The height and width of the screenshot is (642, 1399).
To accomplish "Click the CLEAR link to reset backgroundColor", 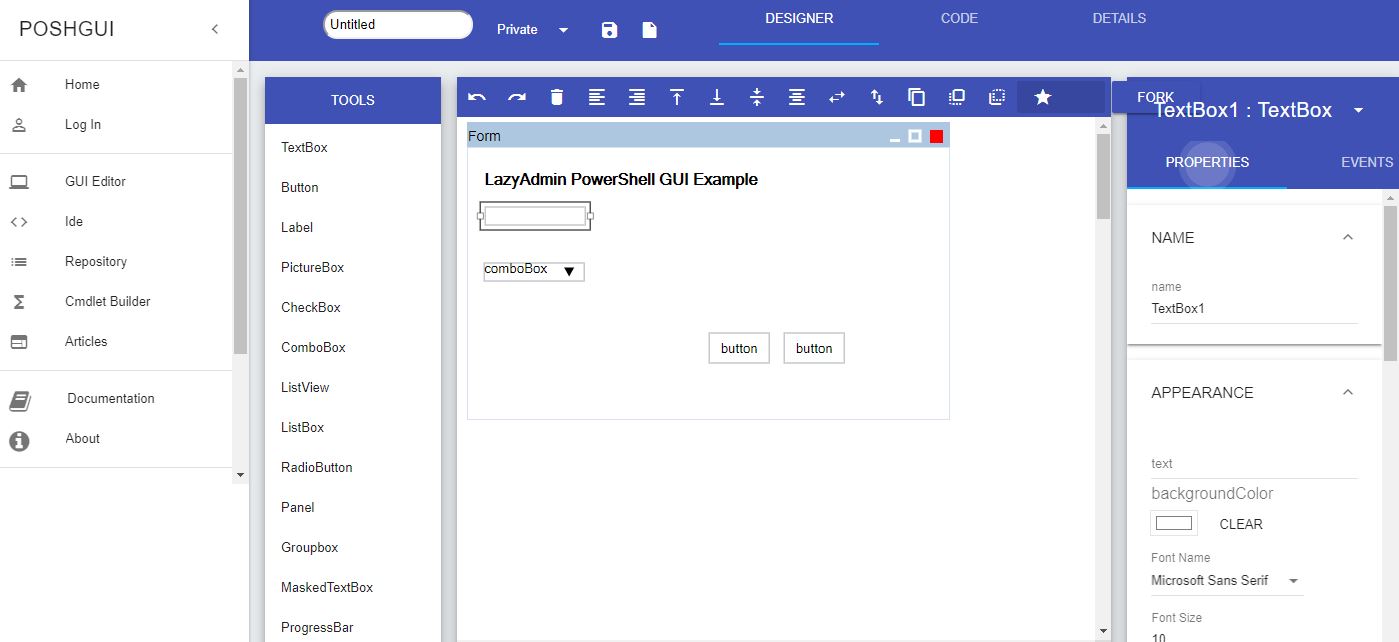I will tap(1241, 524).
